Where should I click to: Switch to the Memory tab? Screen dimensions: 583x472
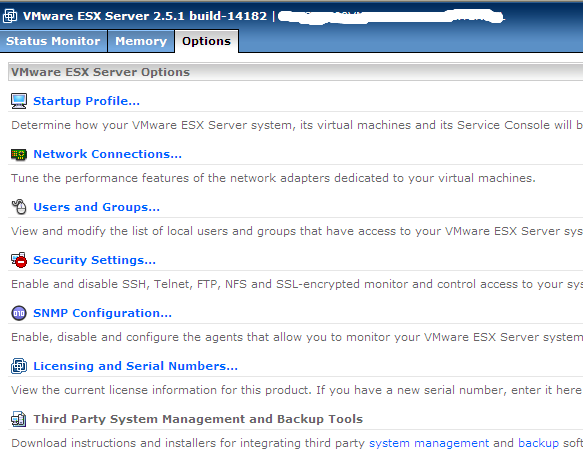(141, 41)
